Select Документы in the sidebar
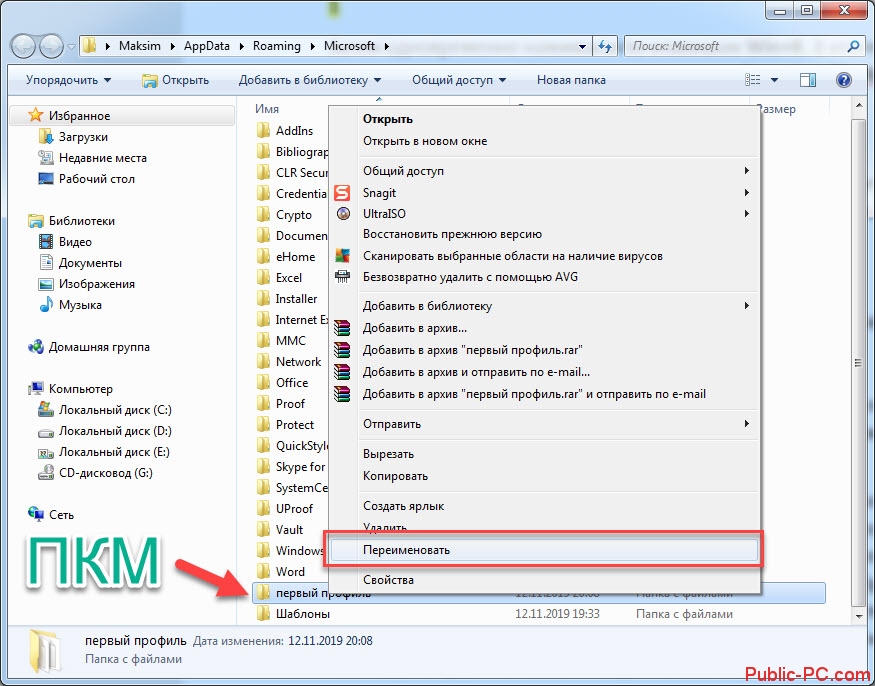This screenshot has width=875, height=686. [x=90, y=263]
